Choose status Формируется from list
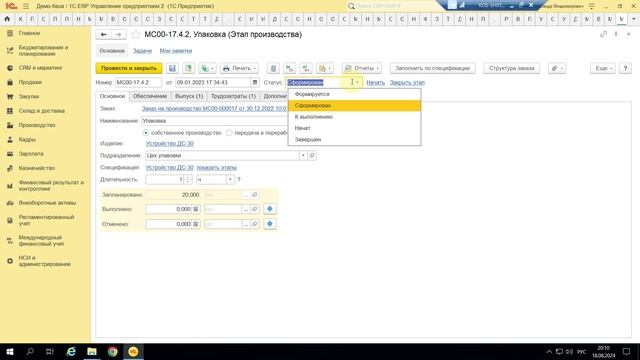 (x=354, y=94)
